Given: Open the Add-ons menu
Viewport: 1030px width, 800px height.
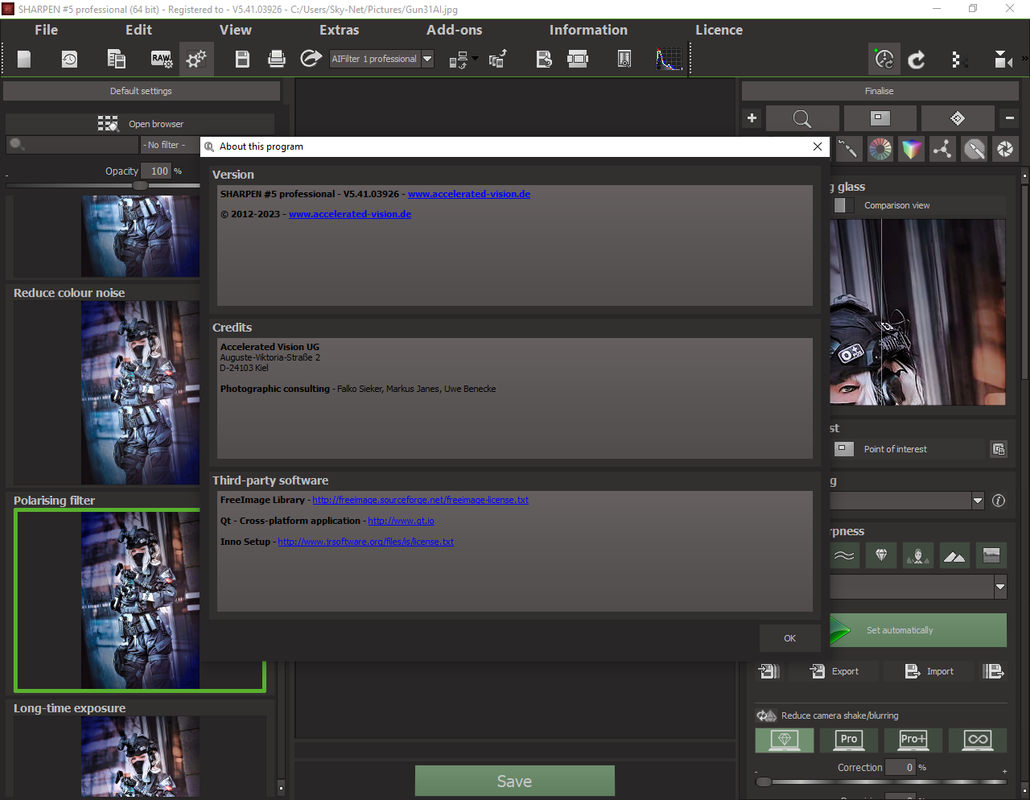Looking at the screenshot, I should click(x=454, y=30).
